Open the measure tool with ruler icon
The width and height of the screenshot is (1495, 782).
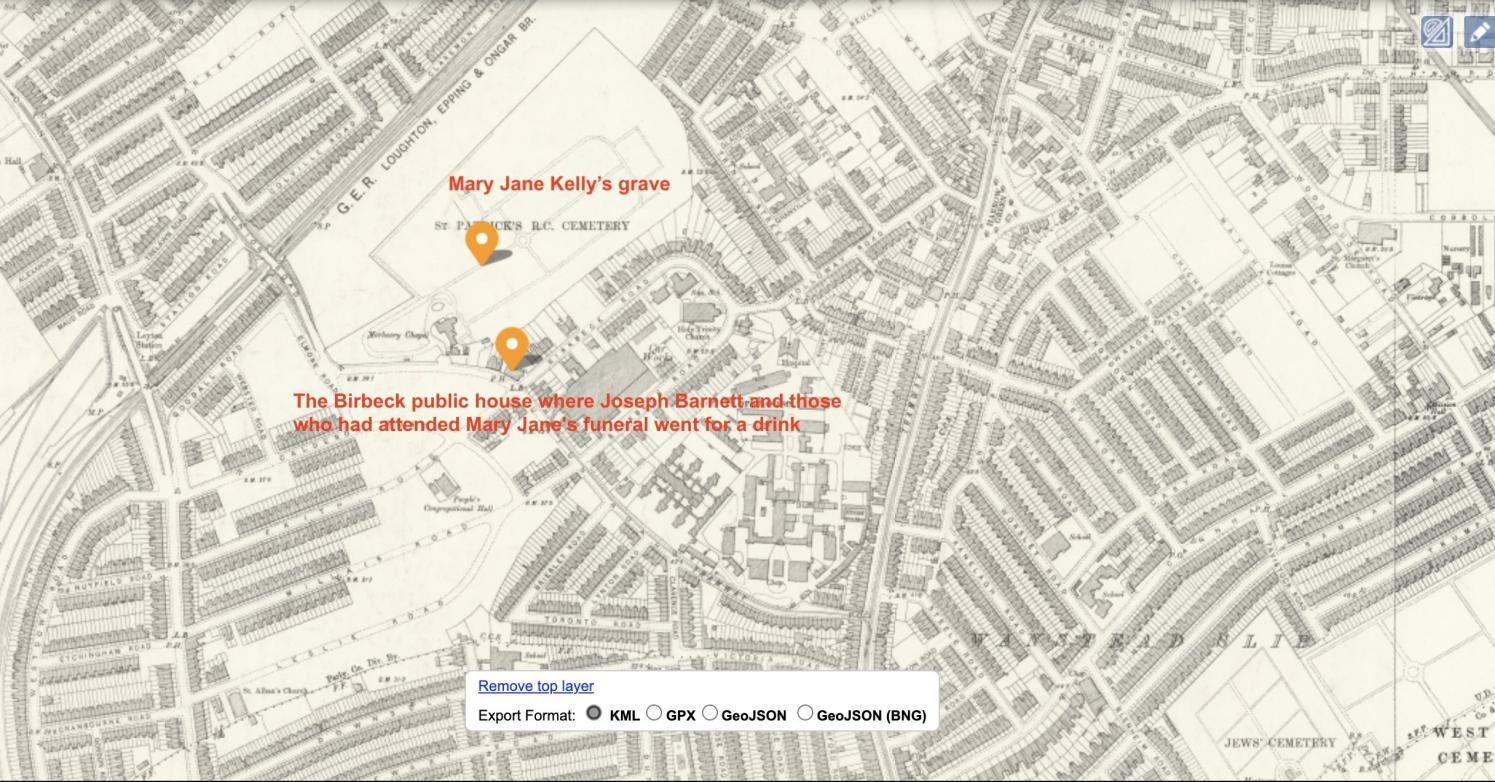1438,32
